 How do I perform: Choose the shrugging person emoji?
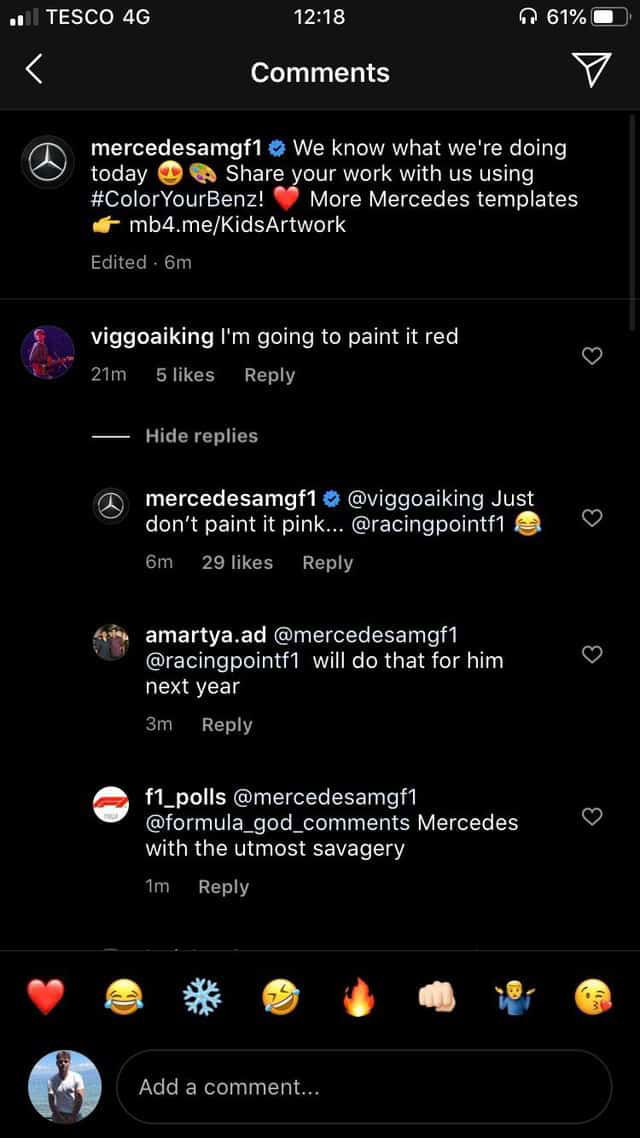point(515,996)
